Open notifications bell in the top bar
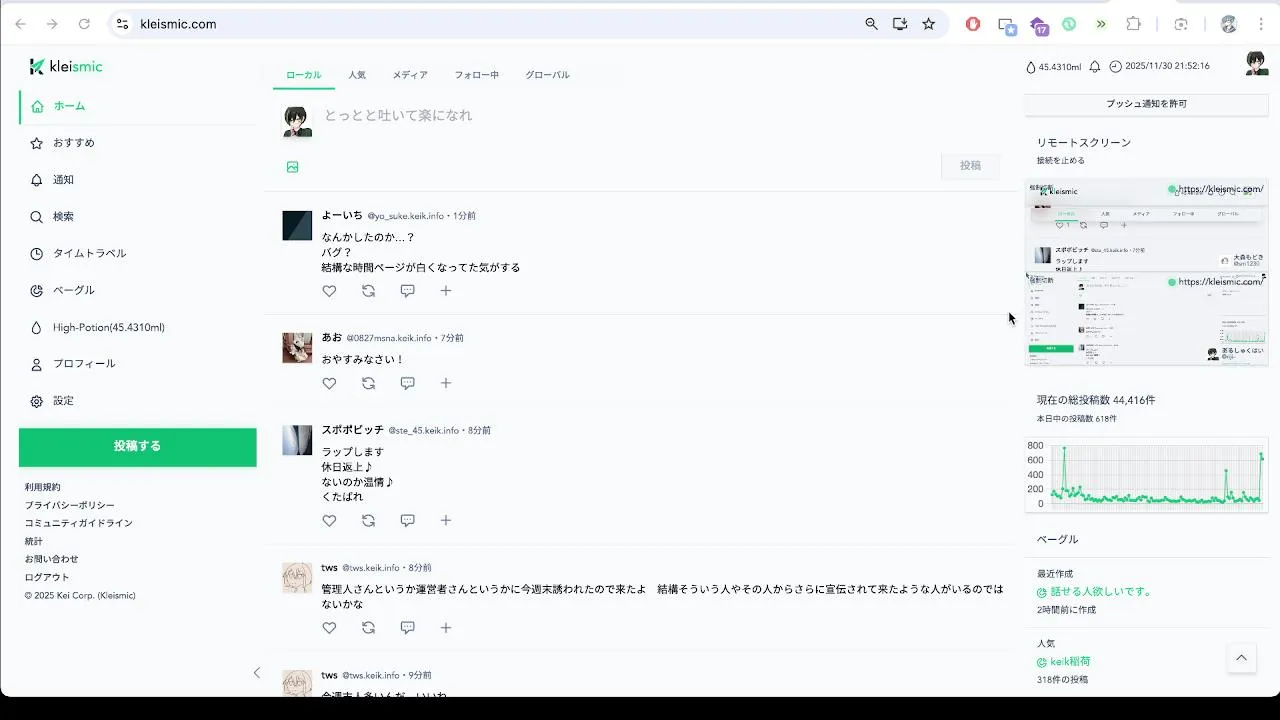Viewport: 1280px width, 720px height. (1095, 66)
